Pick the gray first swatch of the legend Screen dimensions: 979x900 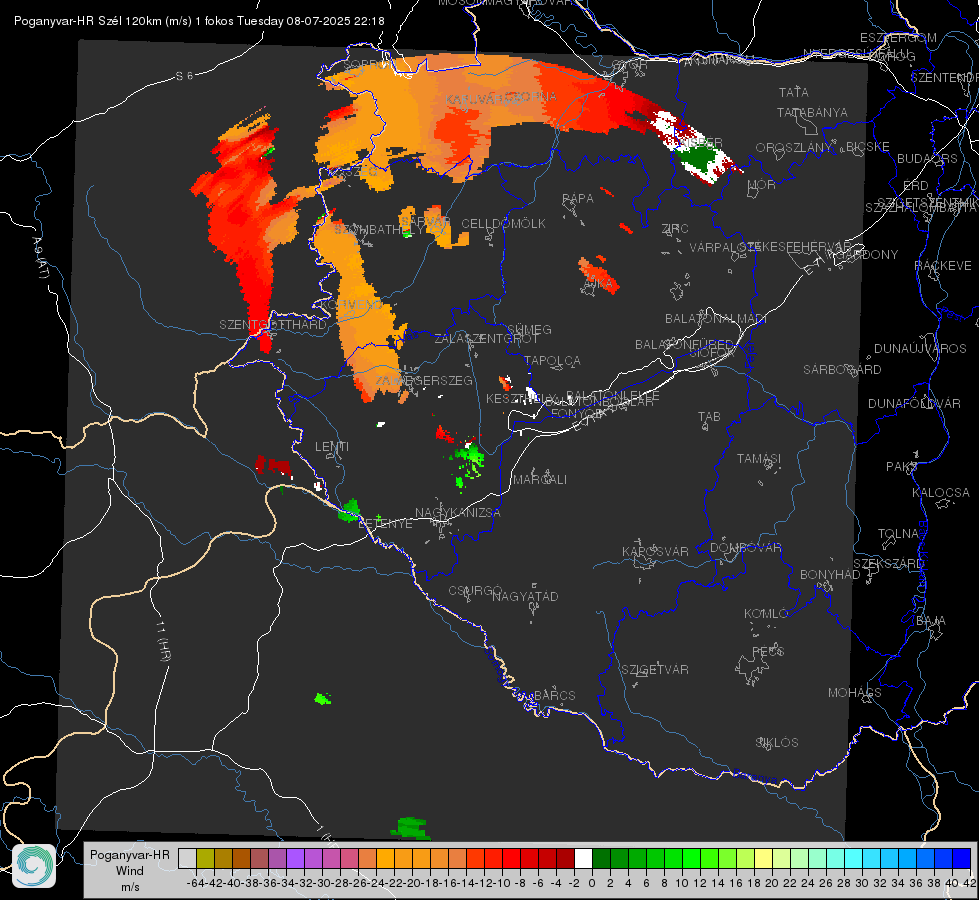point(187,858)
